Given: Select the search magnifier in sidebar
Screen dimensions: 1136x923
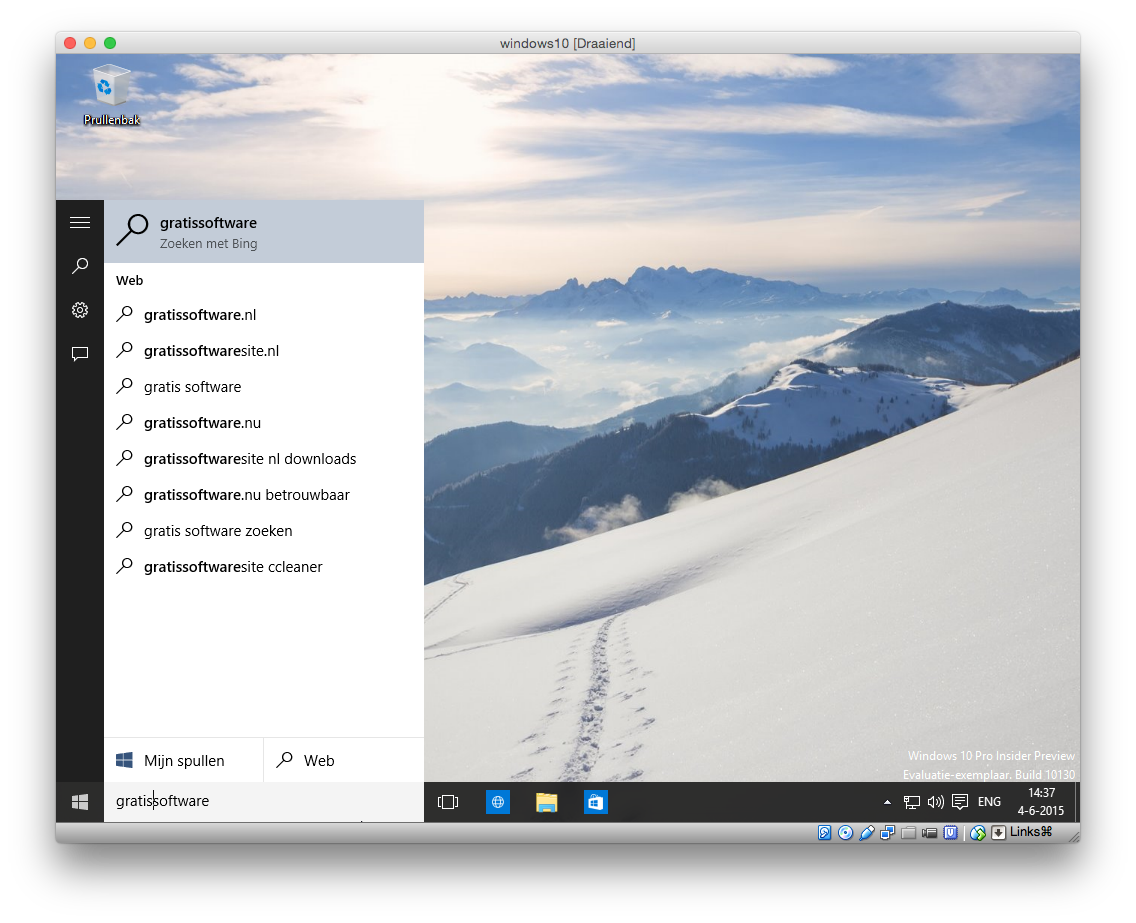Looking at the screenshot, I should (80, 266).
